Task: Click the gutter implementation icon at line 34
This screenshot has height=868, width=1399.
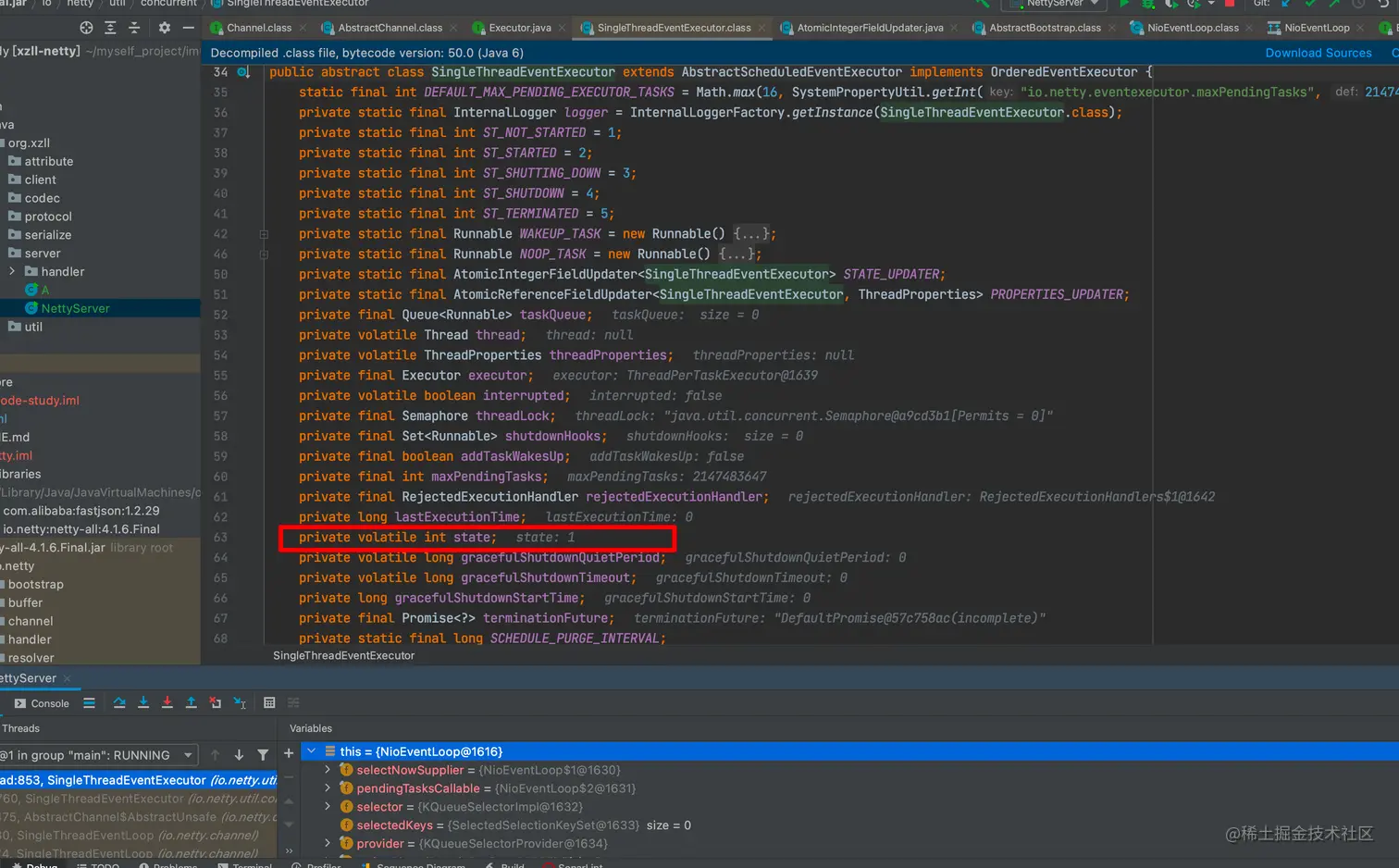Action: [243, 72]
